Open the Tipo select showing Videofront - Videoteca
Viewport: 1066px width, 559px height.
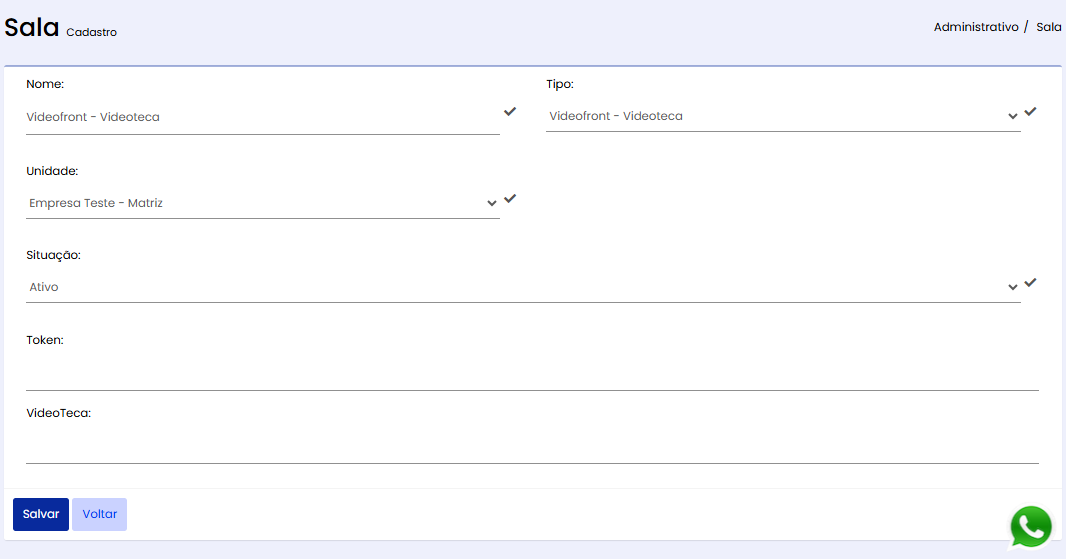pos(783,116)
